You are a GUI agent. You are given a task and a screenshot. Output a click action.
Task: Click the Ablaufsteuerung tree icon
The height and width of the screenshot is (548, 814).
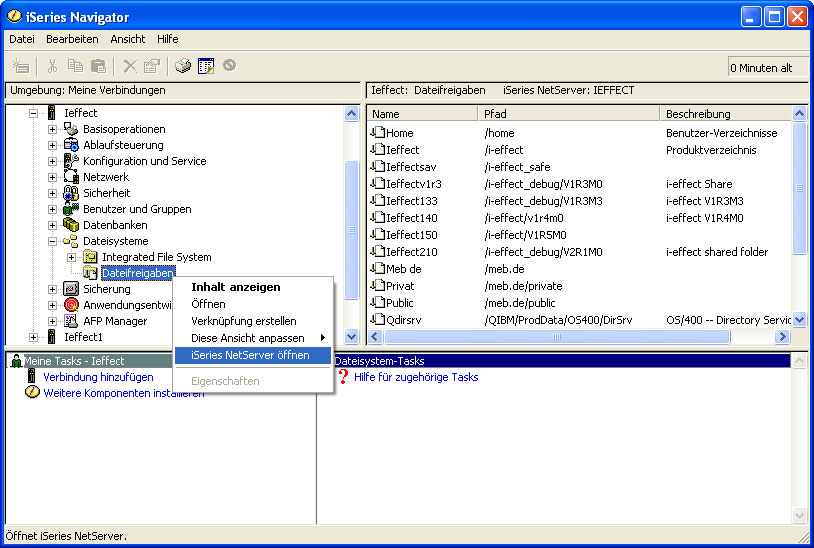point(71,145)
